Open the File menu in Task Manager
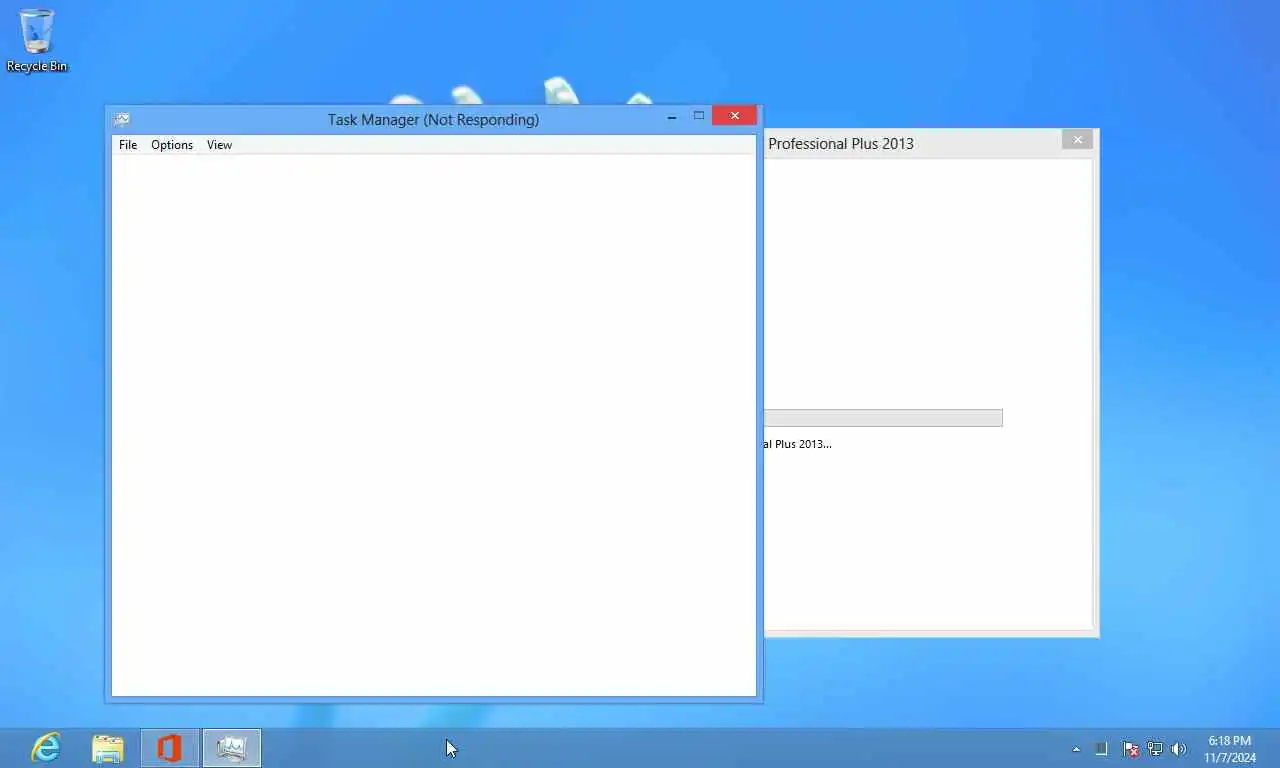1280x768 pixels. [x=128, y=145]
